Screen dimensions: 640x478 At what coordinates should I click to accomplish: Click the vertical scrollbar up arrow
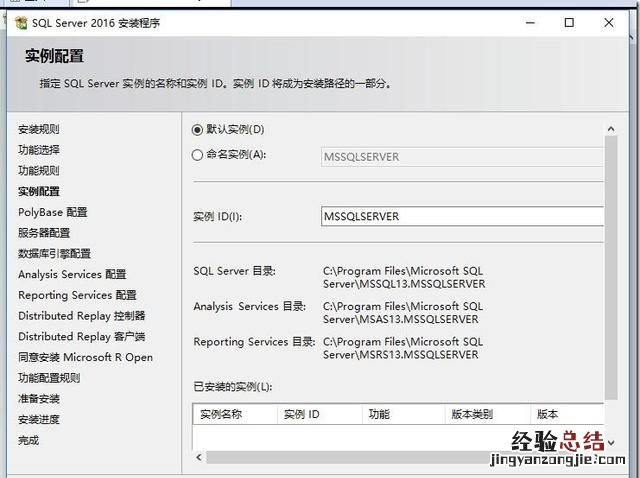pyautogui.click(x=611, y=130)
